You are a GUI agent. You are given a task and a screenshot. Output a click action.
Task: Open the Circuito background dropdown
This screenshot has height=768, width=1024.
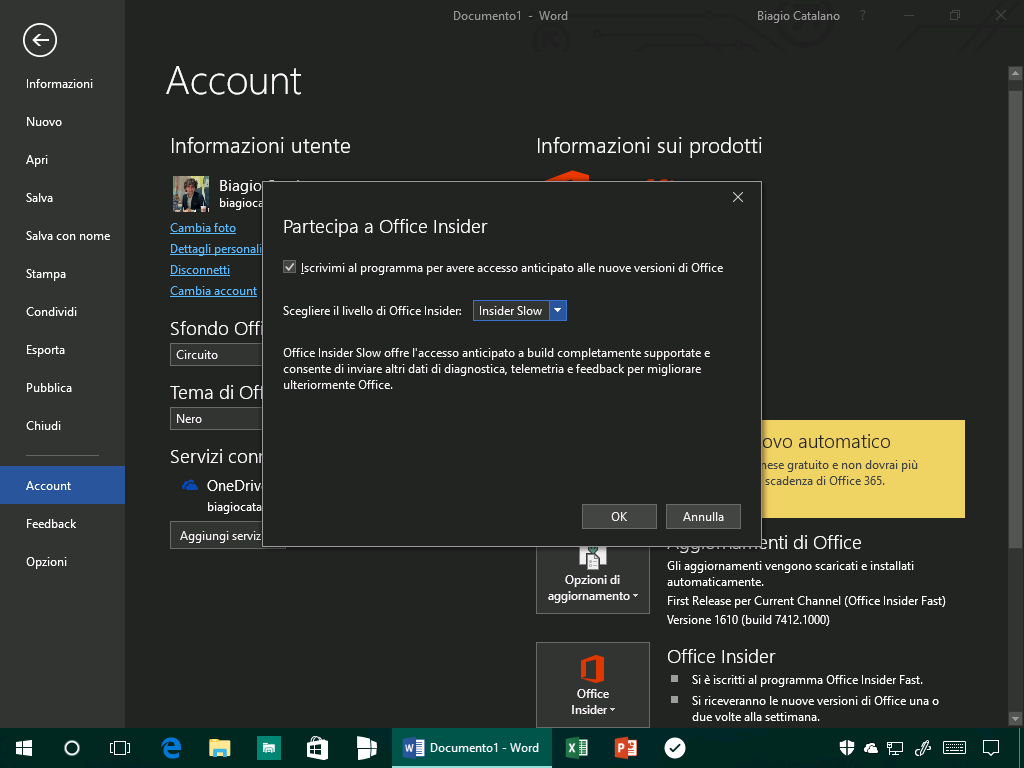click(216, 355)
